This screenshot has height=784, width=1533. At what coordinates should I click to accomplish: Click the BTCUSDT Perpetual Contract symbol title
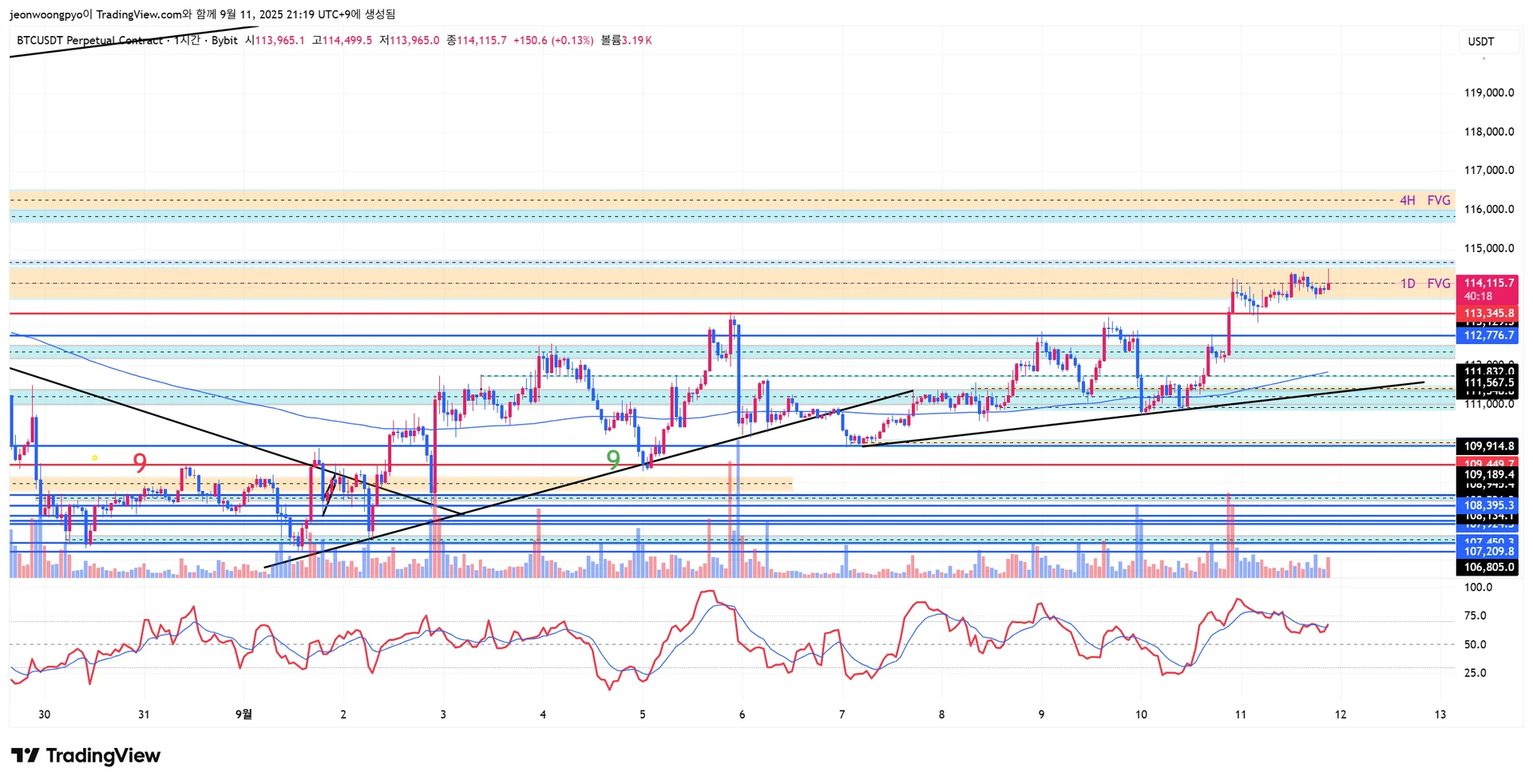[x=89, y=40]
